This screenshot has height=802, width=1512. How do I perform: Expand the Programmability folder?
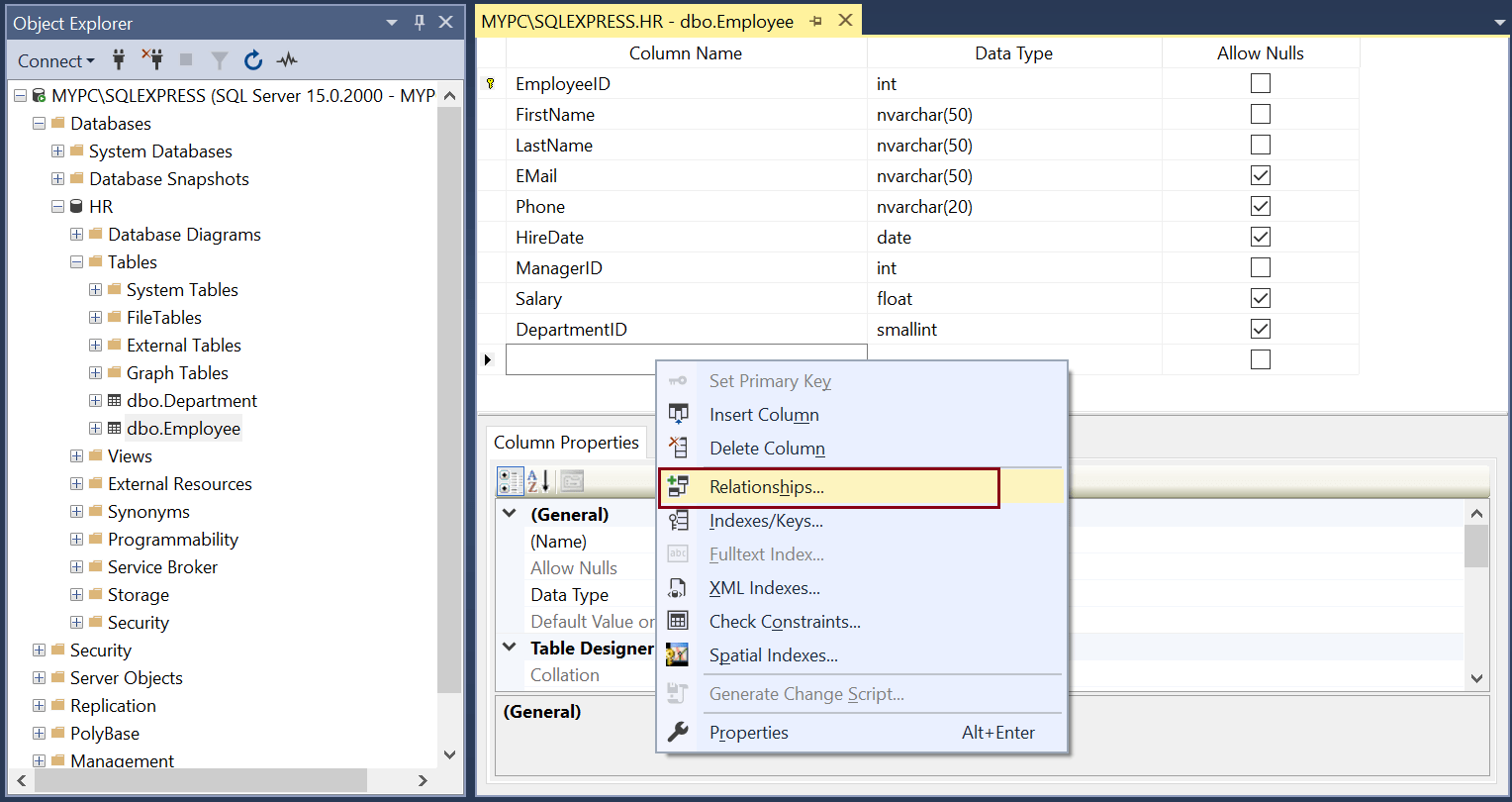click(77, 540)
